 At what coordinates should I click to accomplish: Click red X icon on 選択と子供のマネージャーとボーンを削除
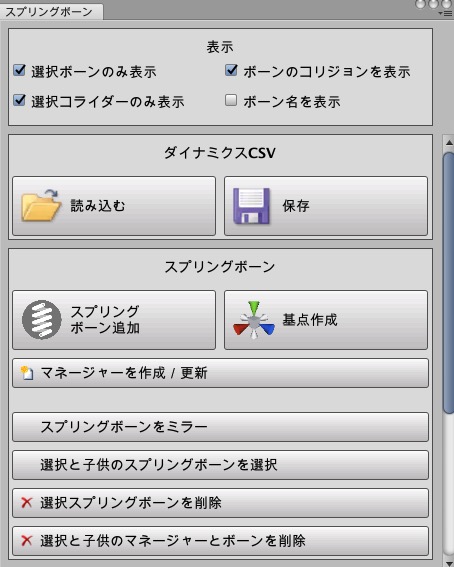tap(26, 541)
